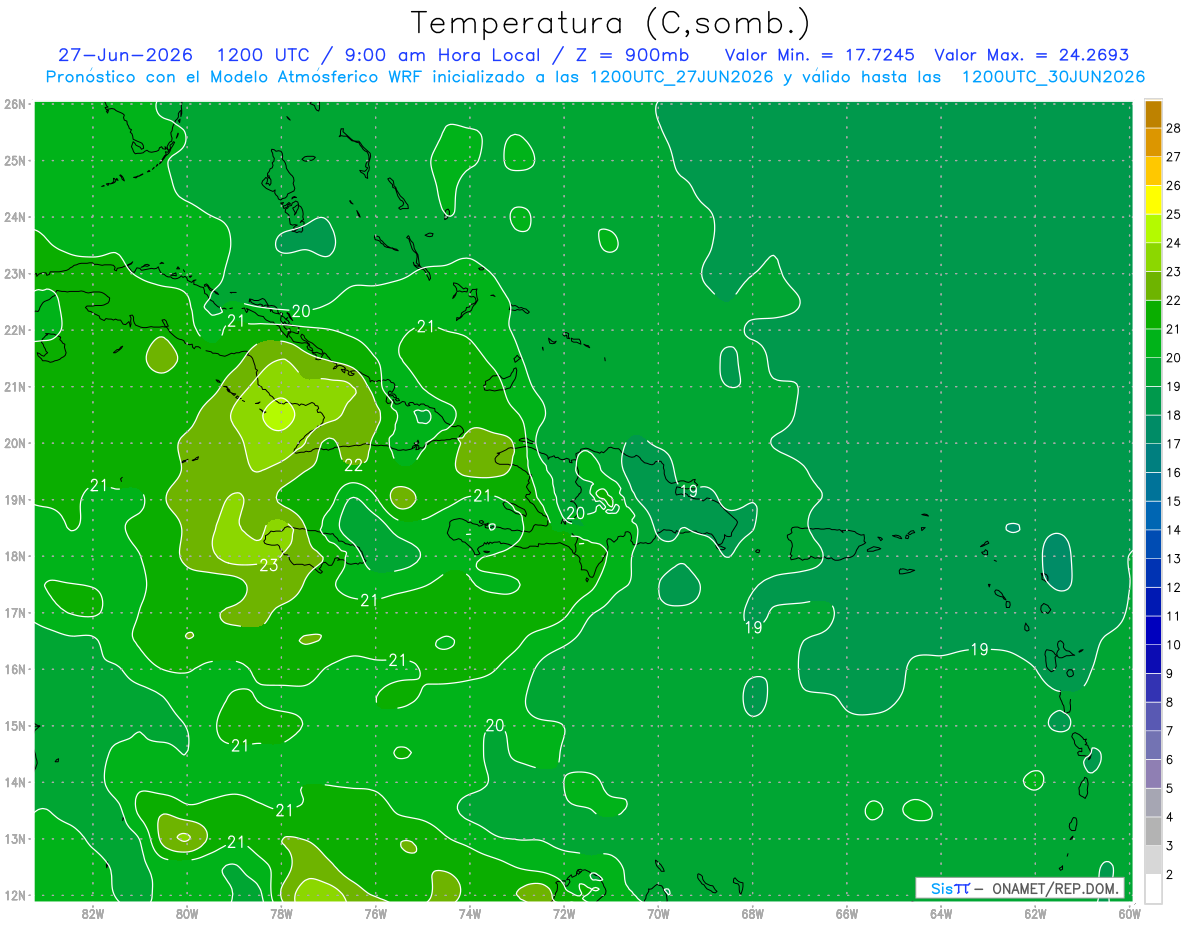Click the title "Temperatura (C,somb.)"

[609, 22]
